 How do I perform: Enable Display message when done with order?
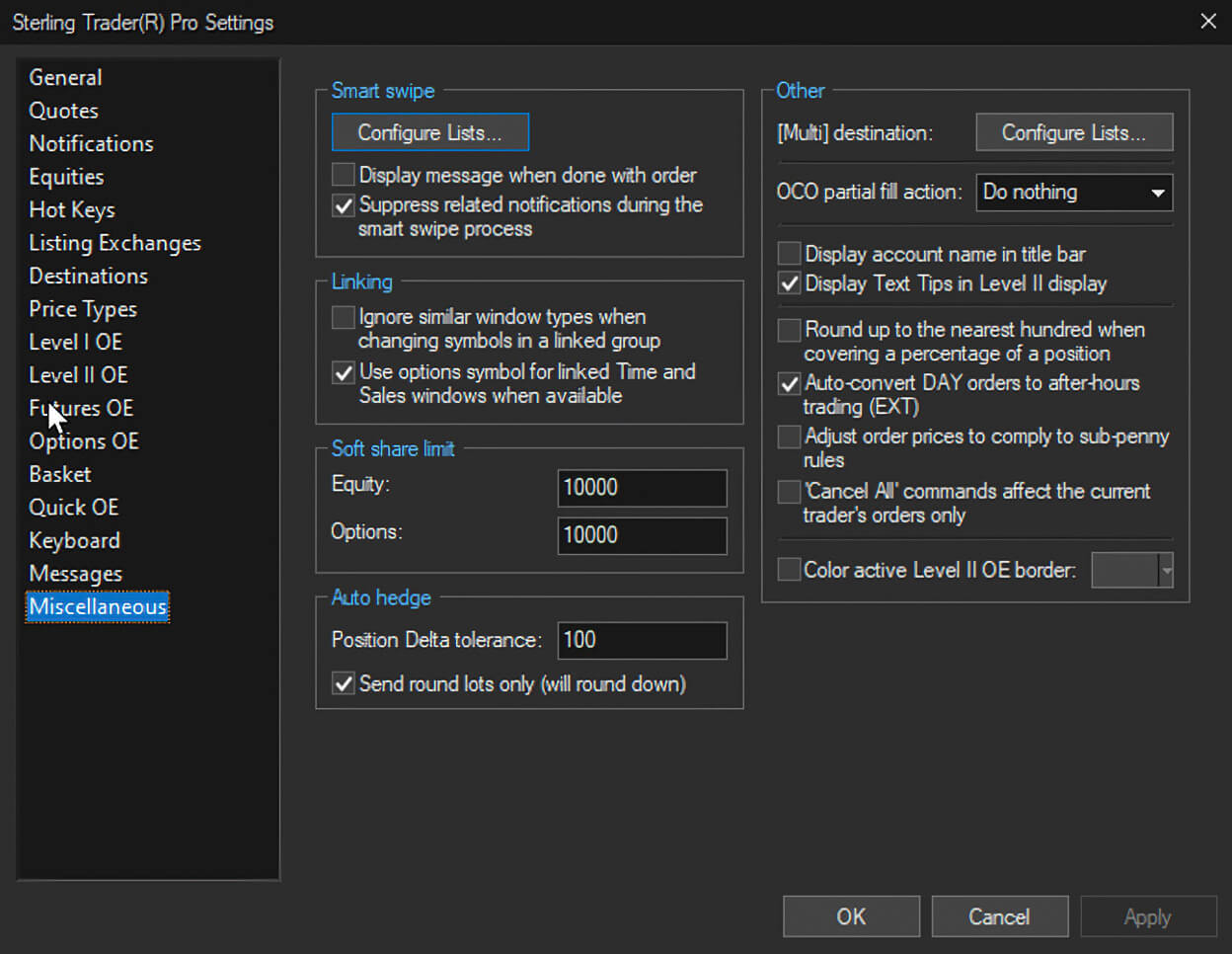tap(344, 175)
